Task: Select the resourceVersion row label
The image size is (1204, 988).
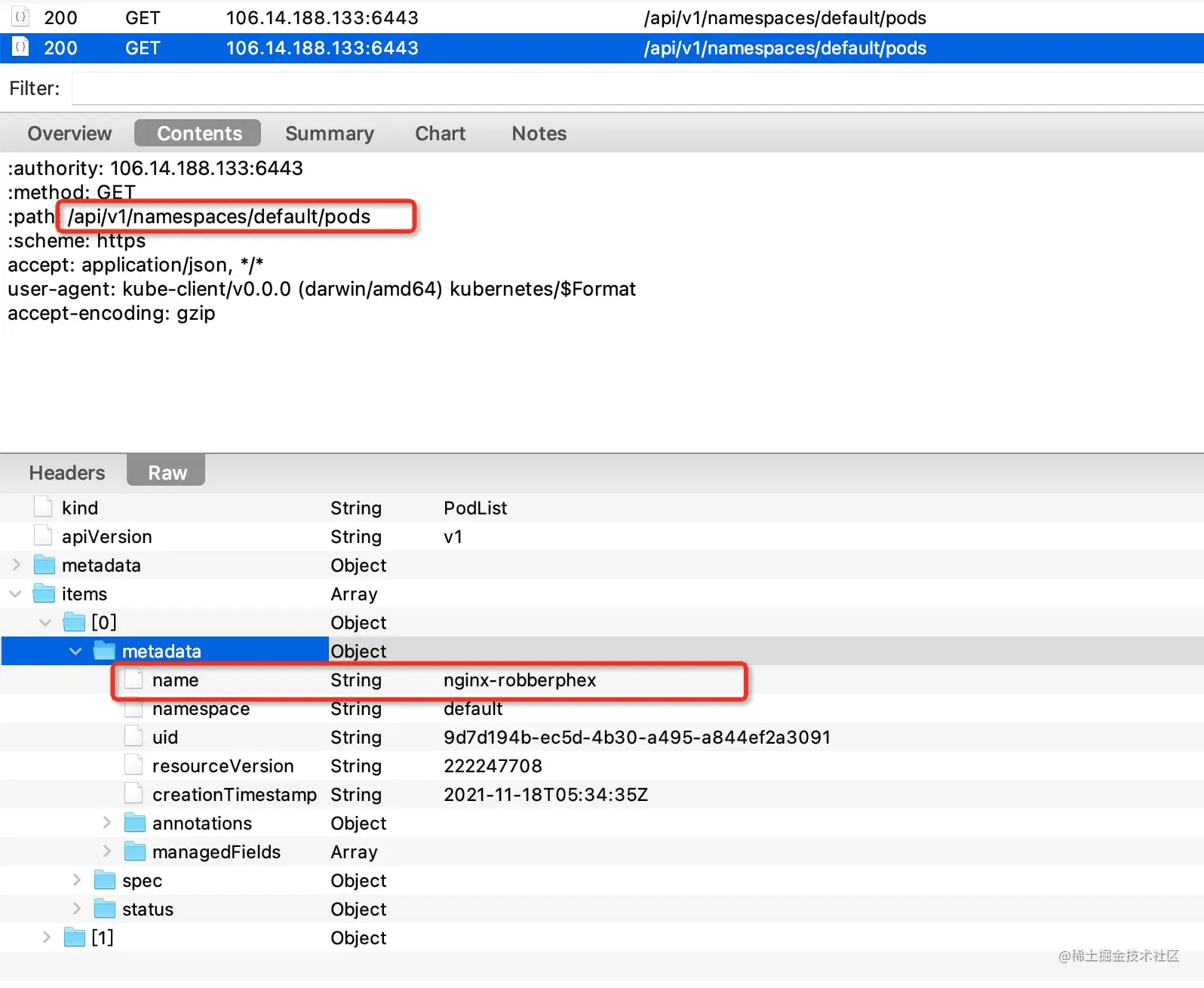Action: 223,766
